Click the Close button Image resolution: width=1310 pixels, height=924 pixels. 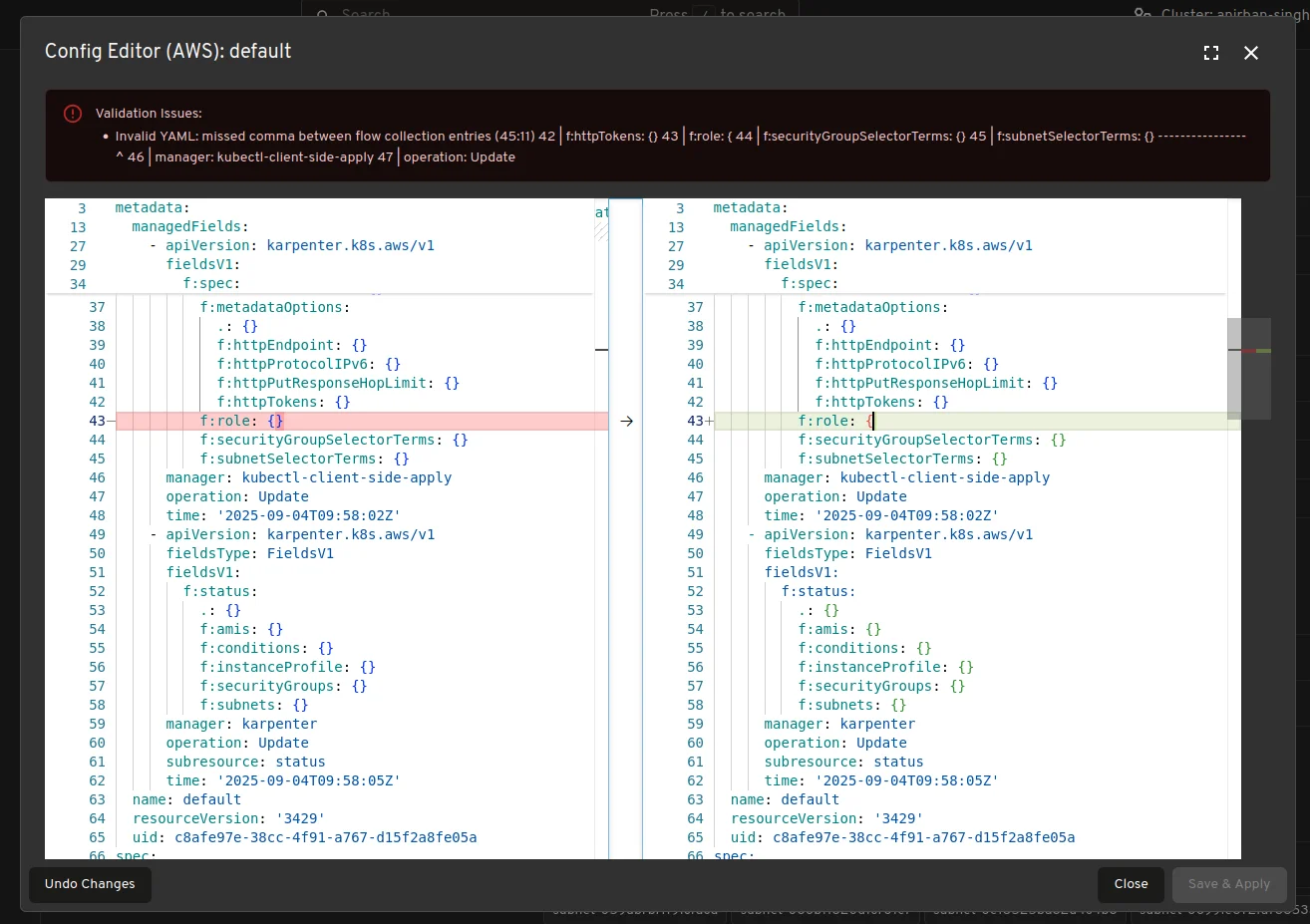[1131, 884]
